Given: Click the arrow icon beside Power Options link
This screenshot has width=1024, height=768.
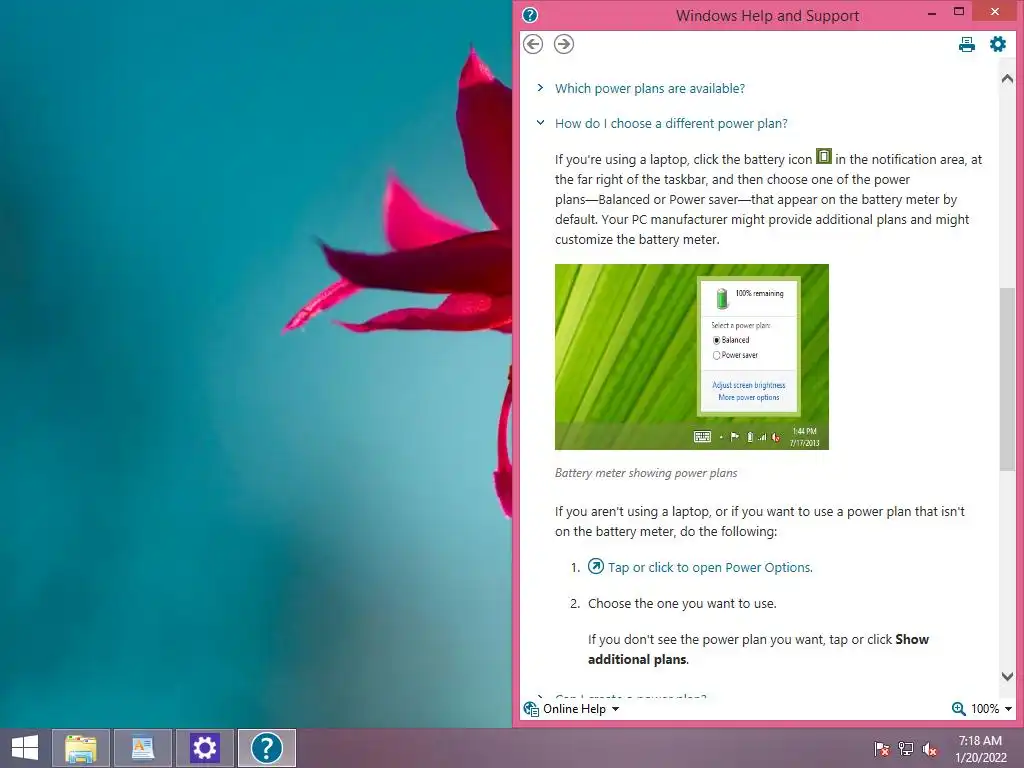Looking at the screenshot, I should tap(596, 566).
